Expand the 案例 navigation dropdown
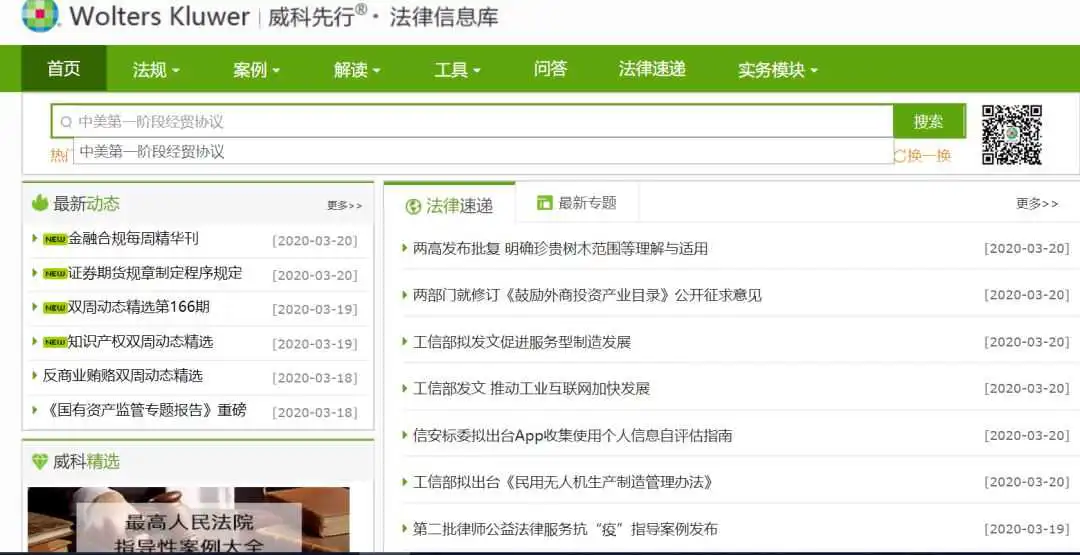The height and width of the screenshot is (555, 1080). 256,70
